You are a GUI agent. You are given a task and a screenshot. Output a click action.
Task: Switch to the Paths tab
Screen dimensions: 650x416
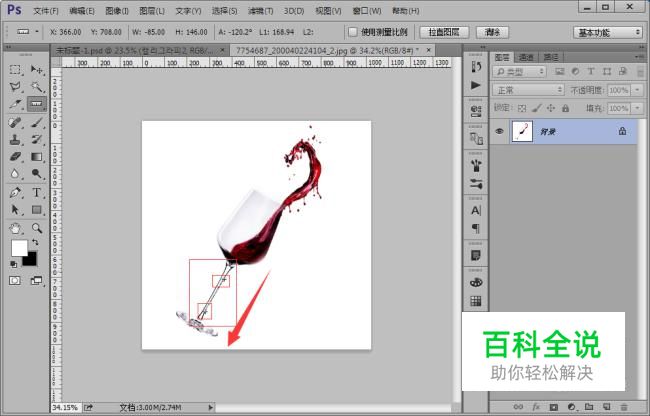[x=551, y=57]
